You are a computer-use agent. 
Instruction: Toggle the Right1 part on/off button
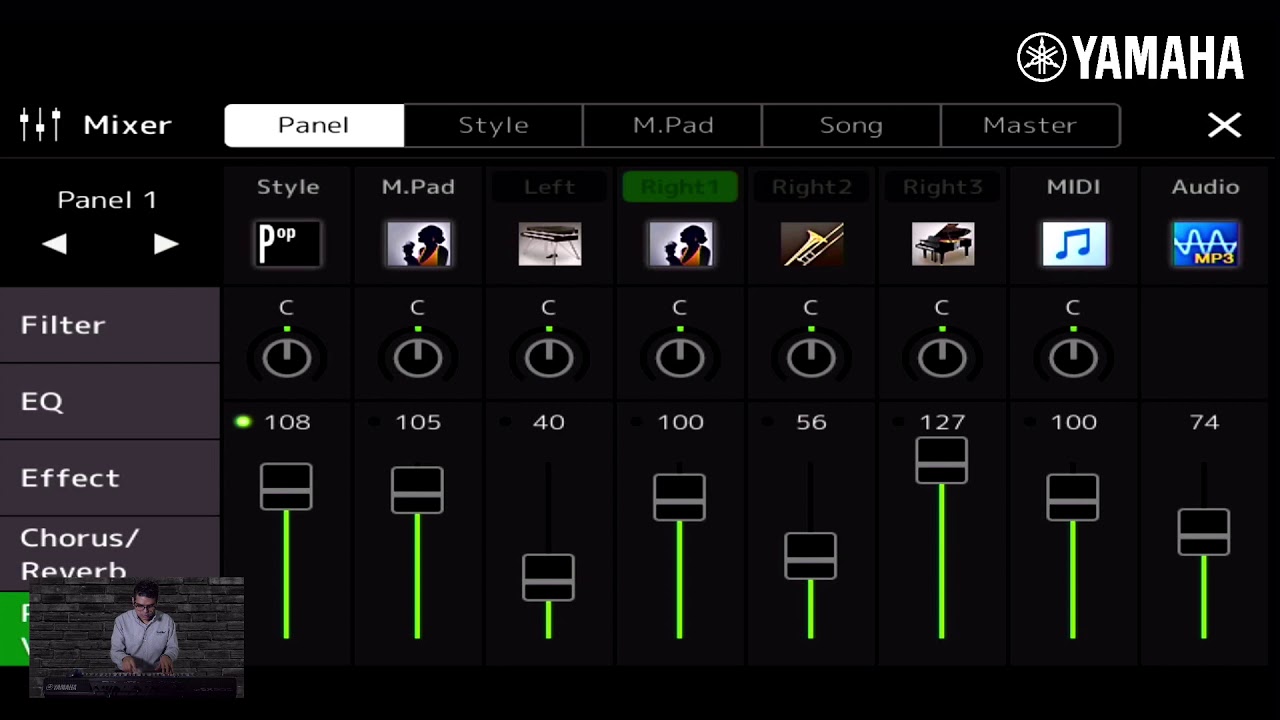pyautogui.click(x=680, y=187)
